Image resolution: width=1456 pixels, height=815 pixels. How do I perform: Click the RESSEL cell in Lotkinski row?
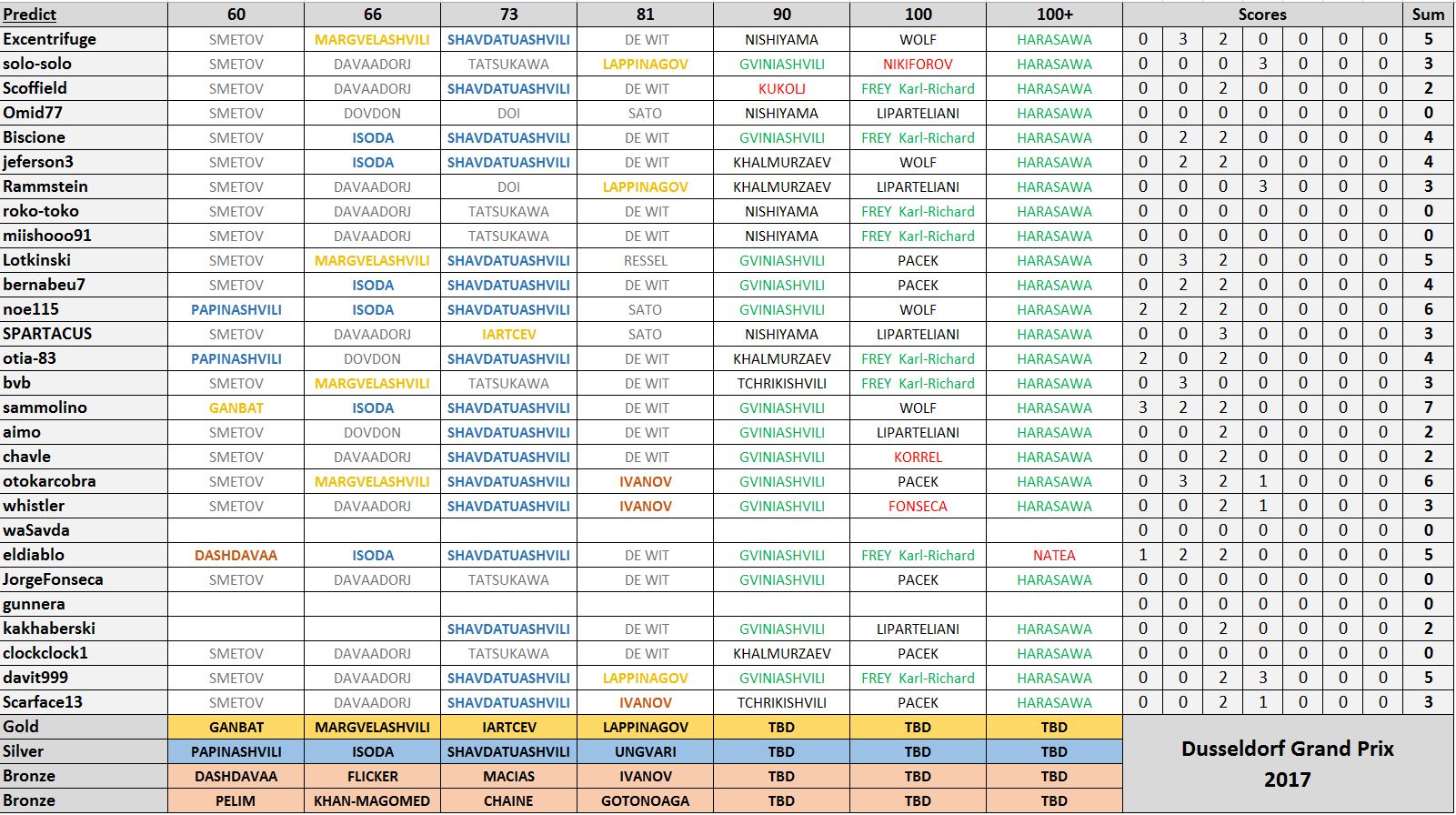coord(646,260)
